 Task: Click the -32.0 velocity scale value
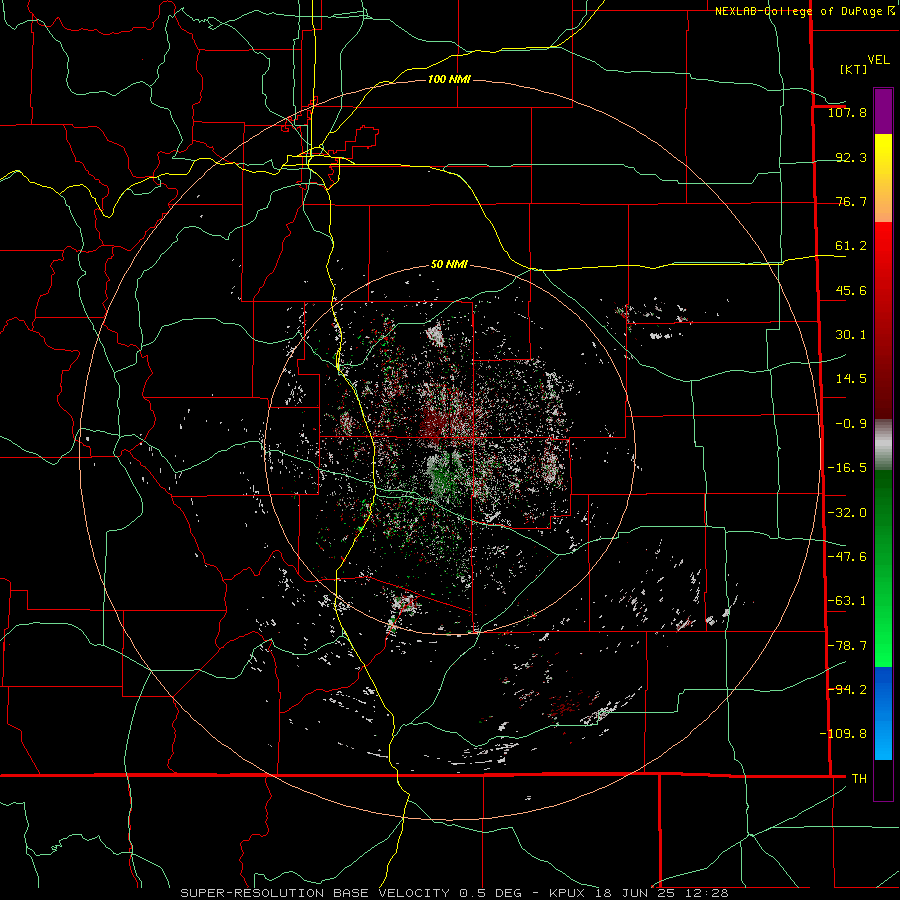click(x=847, y=513)
